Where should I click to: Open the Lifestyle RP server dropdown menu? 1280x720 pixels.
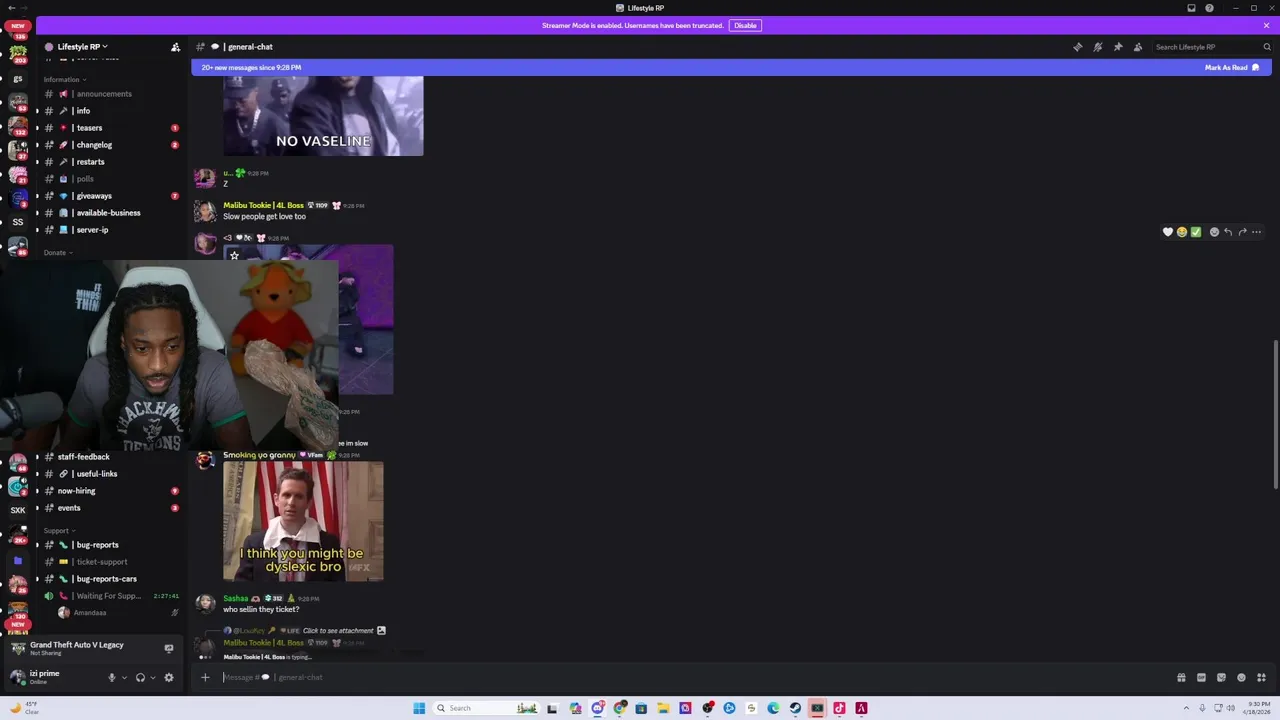click(x=82, y=46)
